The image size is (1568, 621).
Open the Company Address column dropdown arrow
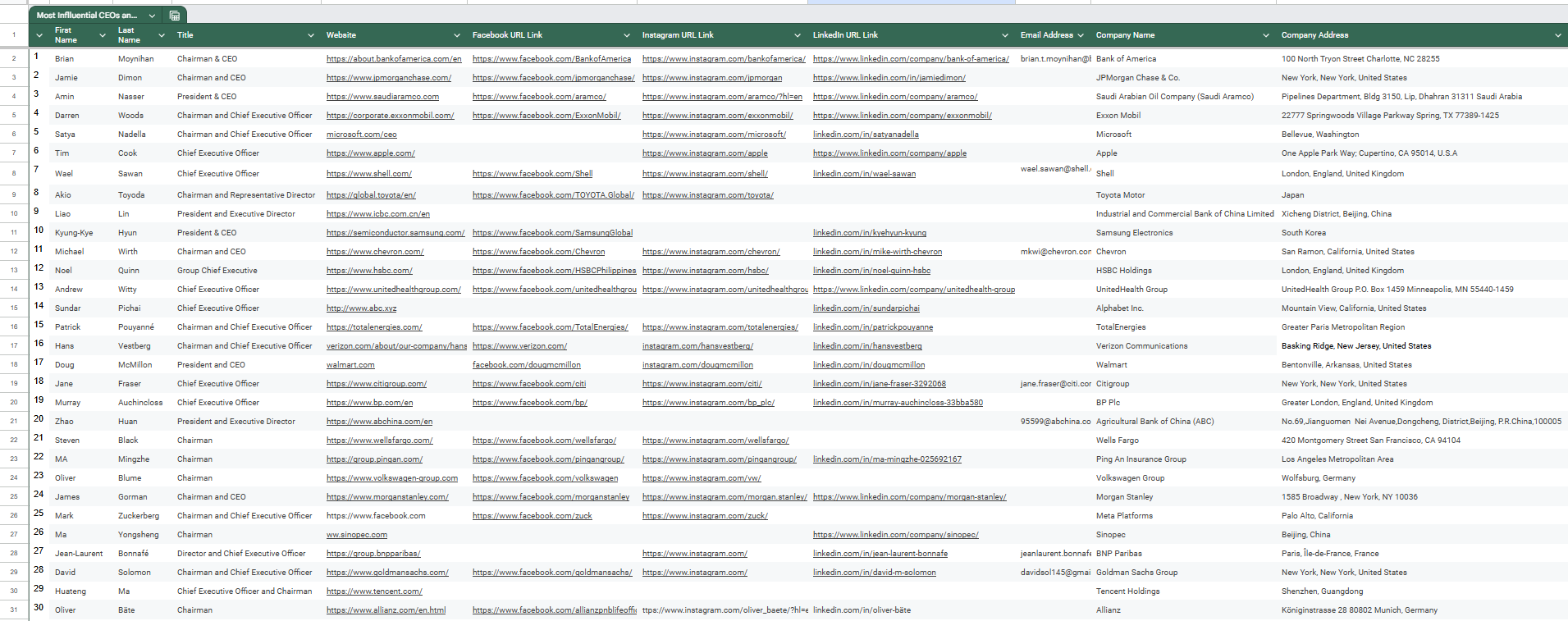tap(1558, 35)
